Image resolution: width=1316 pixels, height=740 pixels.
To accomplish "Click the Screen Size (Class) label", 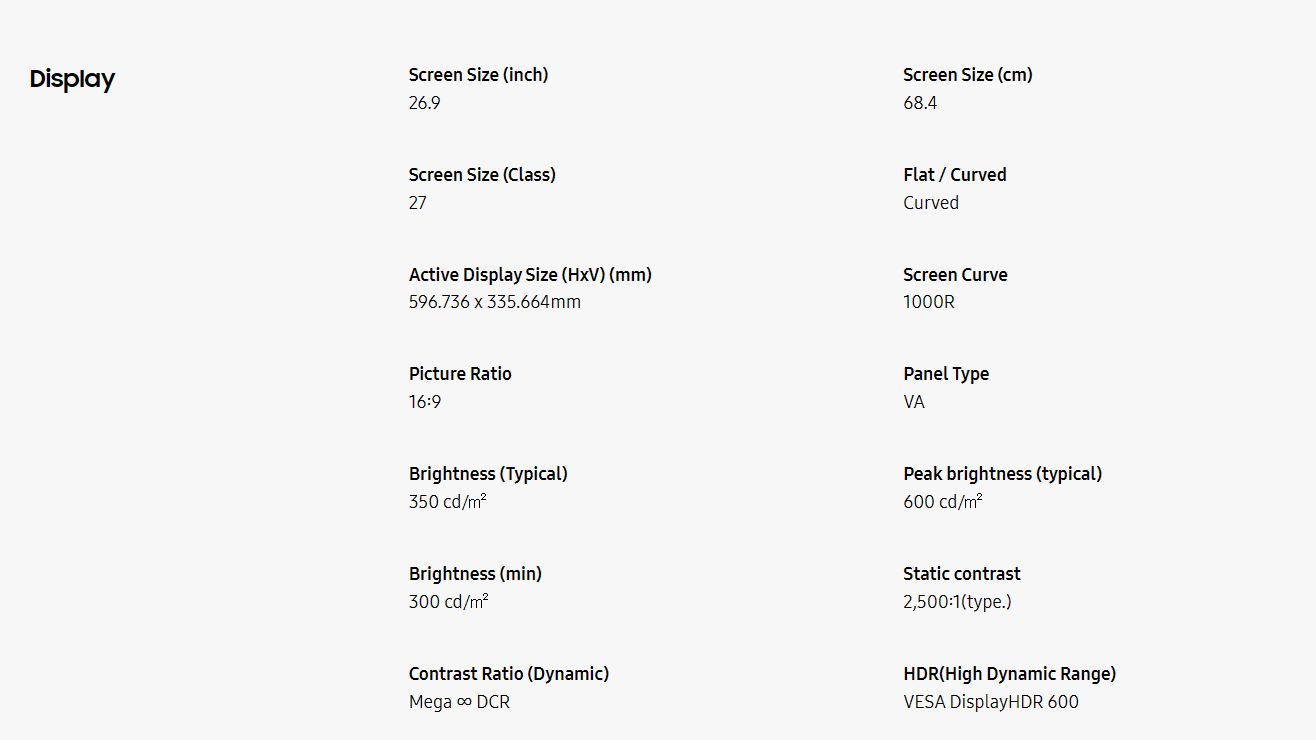I will coord(482,175).
